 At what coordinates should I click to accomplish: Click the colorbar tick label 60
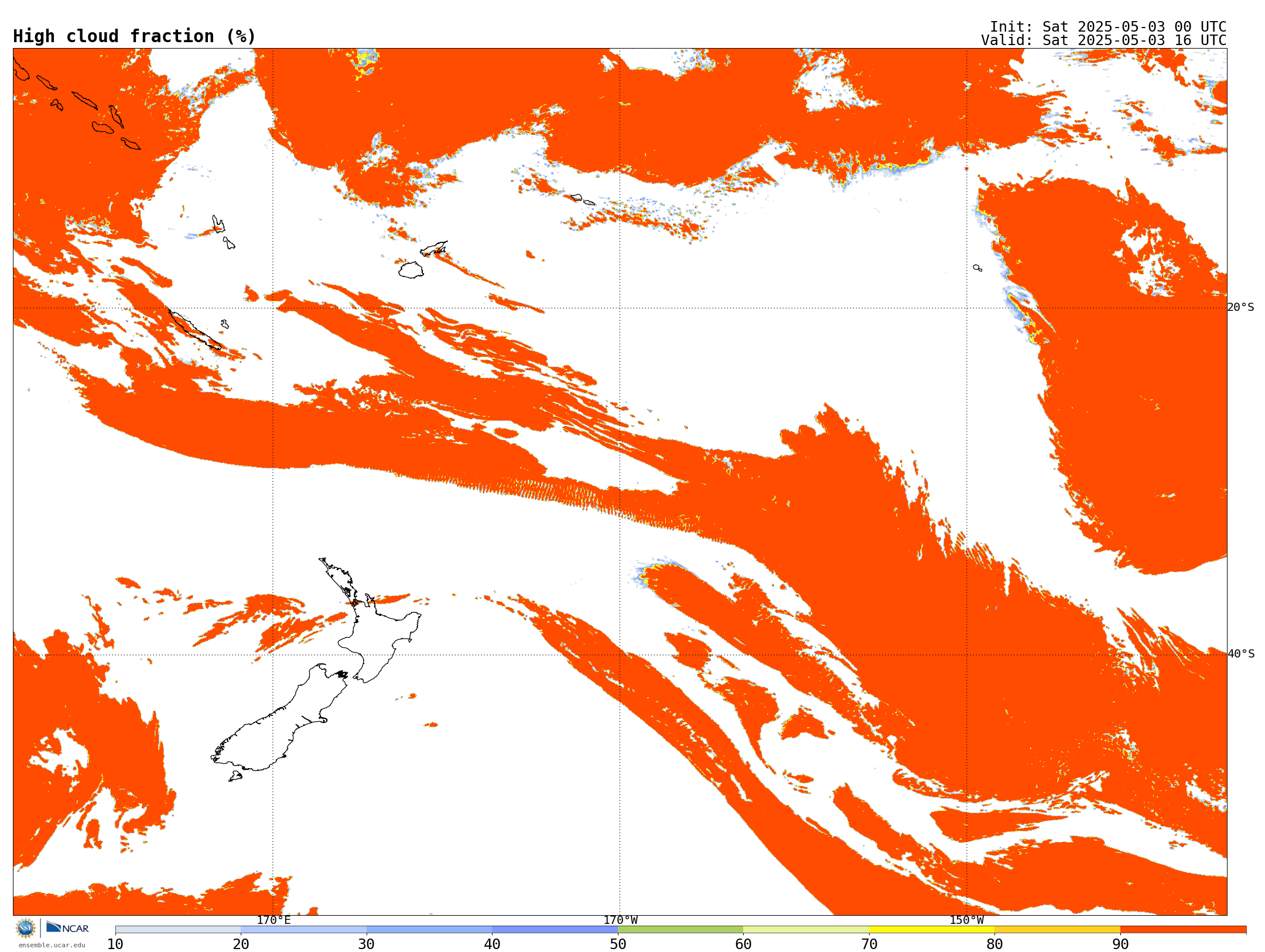743,944
